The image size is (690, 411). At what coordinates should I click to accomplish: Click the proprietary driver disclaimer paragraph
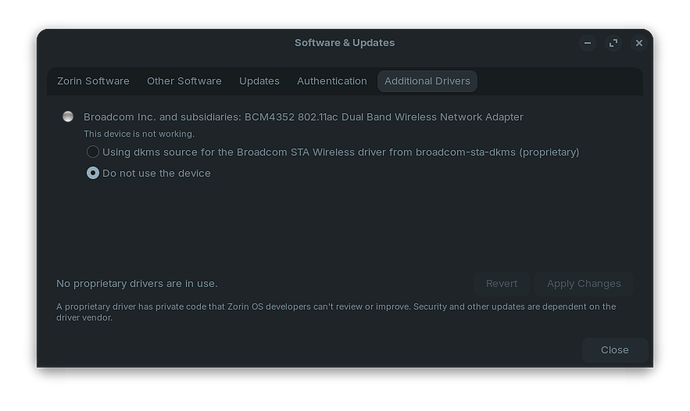point(336,312)
